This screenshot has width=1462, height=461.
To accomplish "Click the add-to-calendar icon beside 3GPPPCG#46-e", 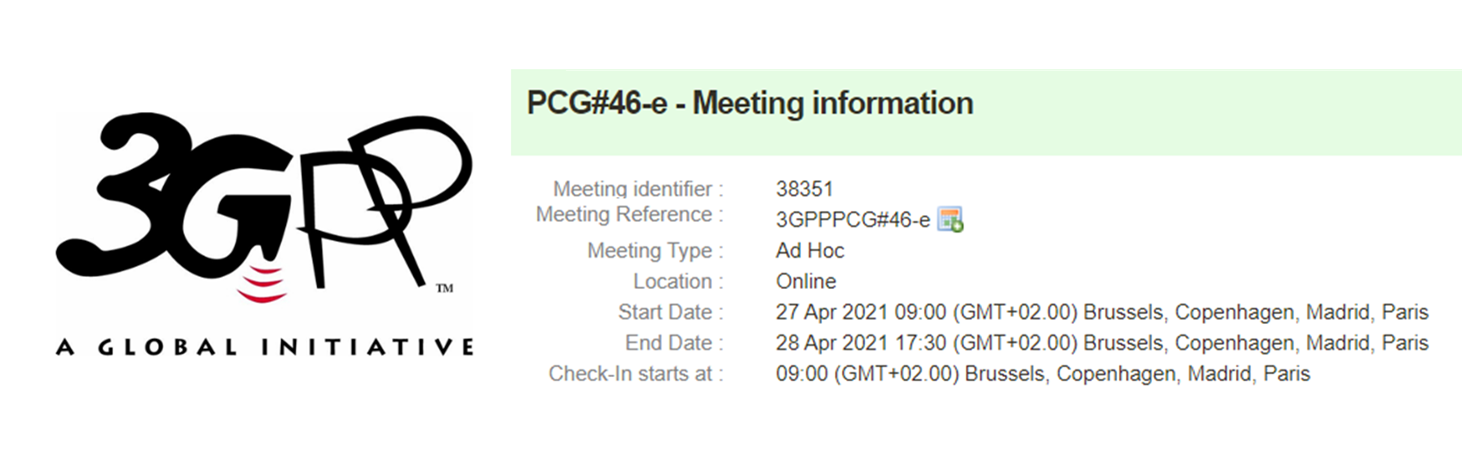I will pyautogui.click(x=950, y=220).
